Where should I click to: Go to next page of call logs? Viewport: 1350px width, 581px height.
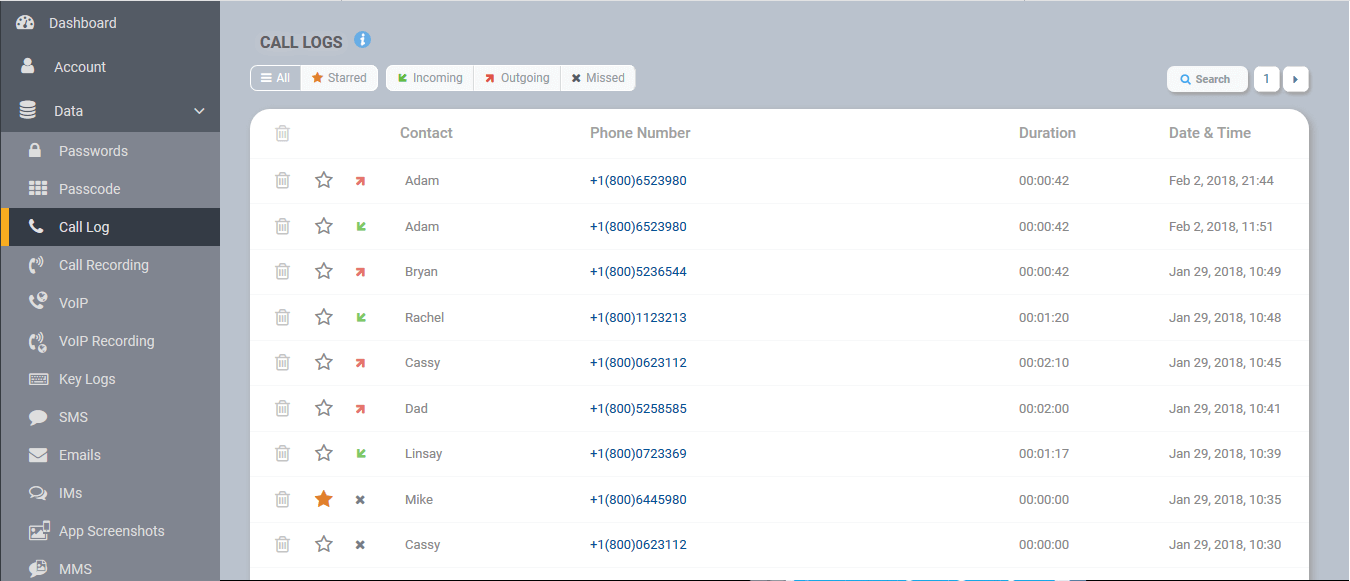pyautogui.click(x=1296, y=79)
